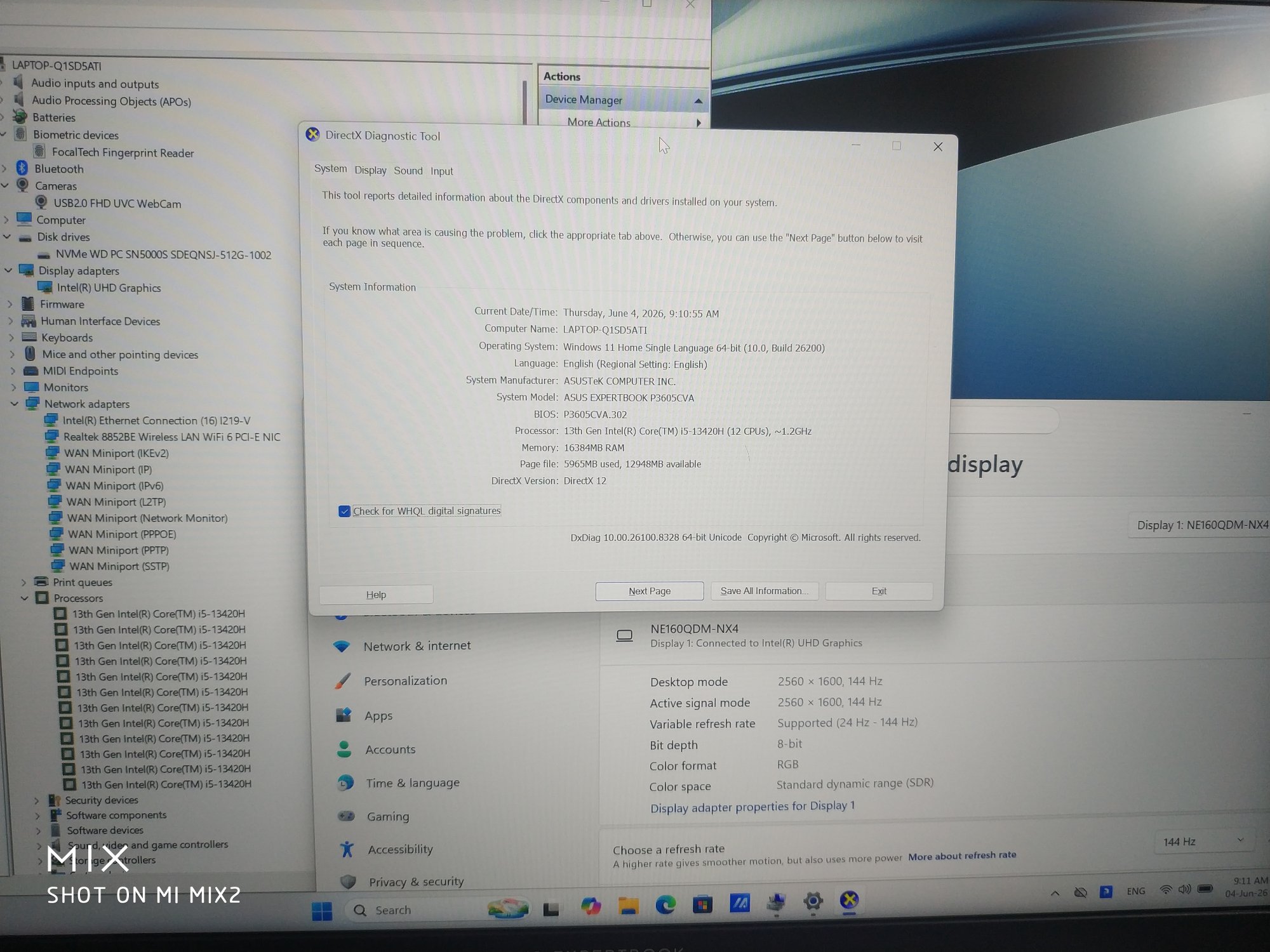The height and width of the screenshot is (952, 1270).
Task: Click the Help button in DxDiag
Action: [x=376, y=595]
